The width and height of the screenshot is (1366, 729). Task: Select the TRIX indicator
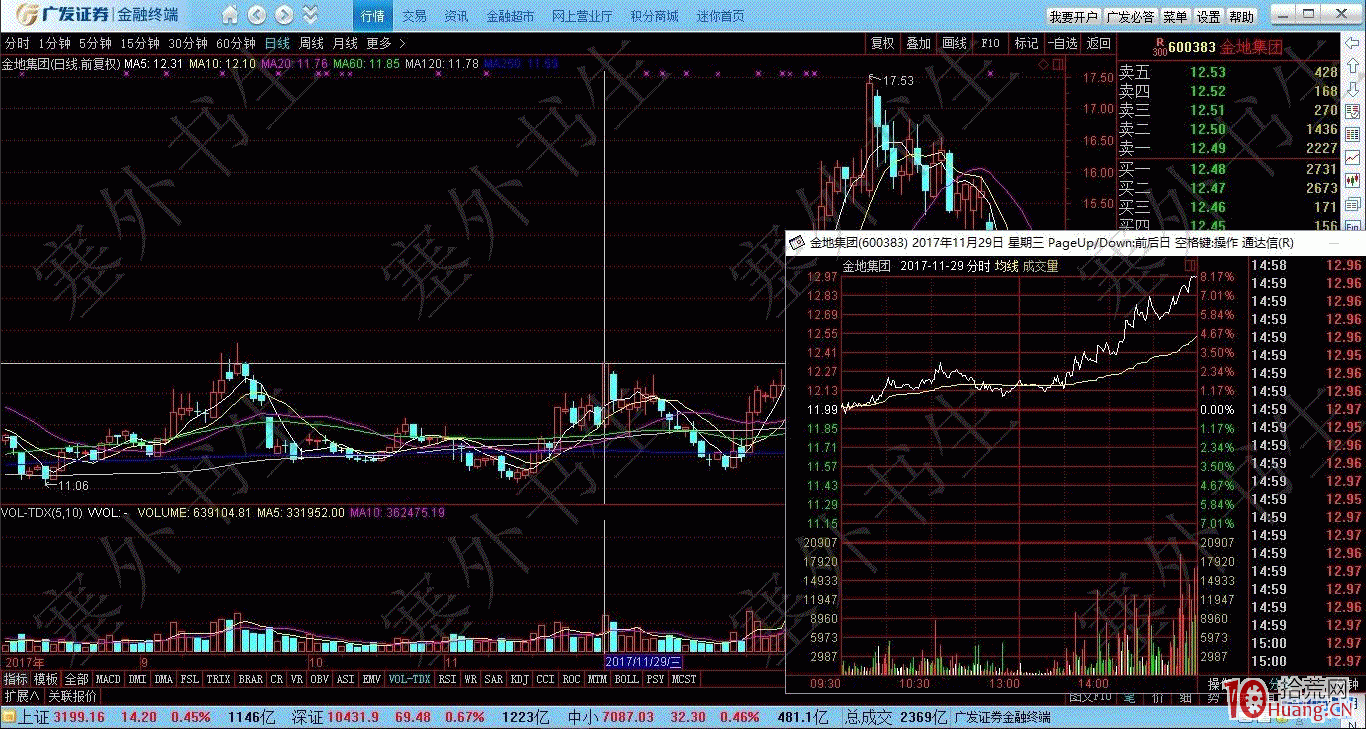(x=218, y=679)
